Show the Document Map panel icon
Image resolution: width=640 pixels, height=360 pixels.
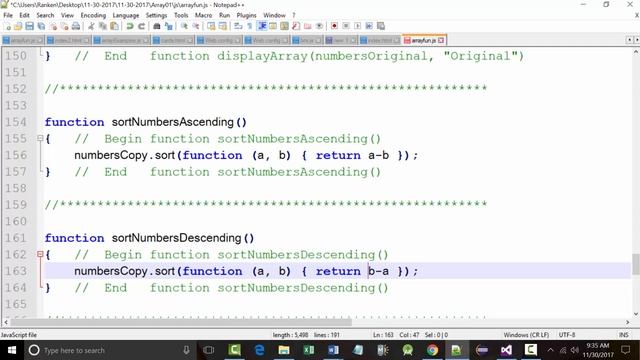[284, 26]
